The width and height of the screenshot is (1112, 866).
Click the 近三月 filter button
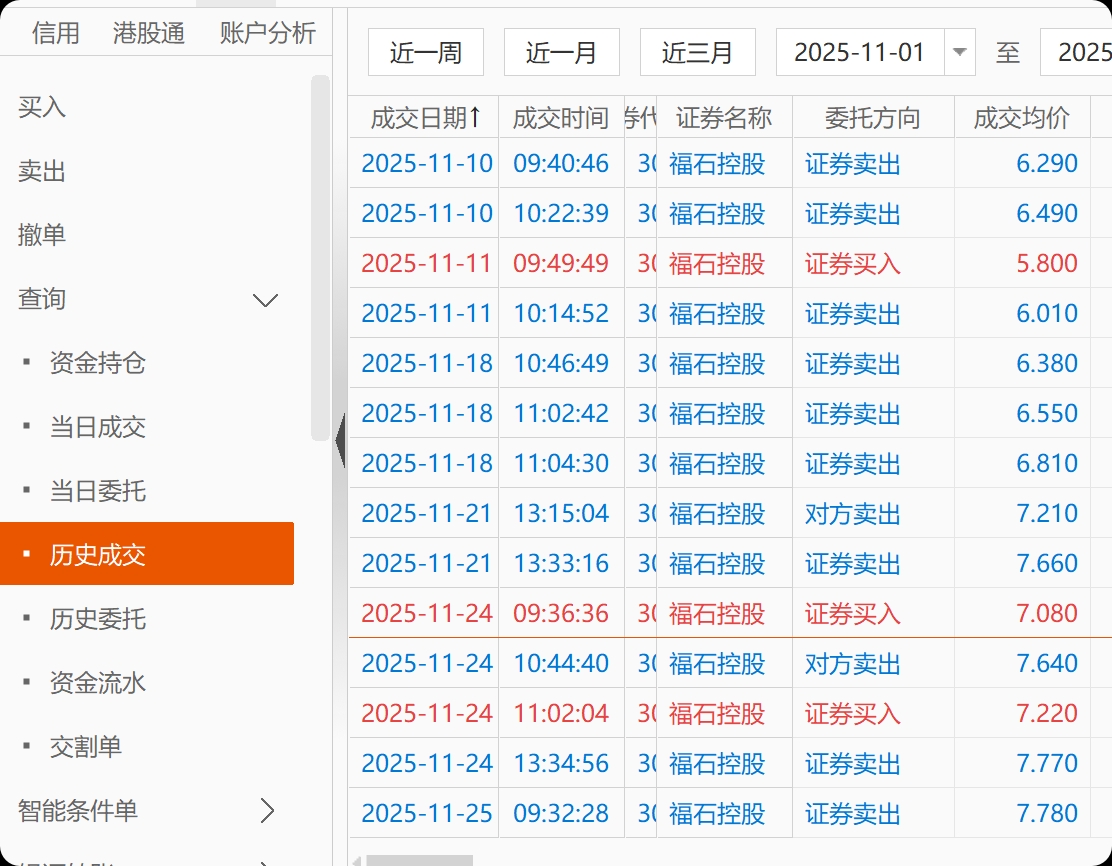[x=698, y=52]
